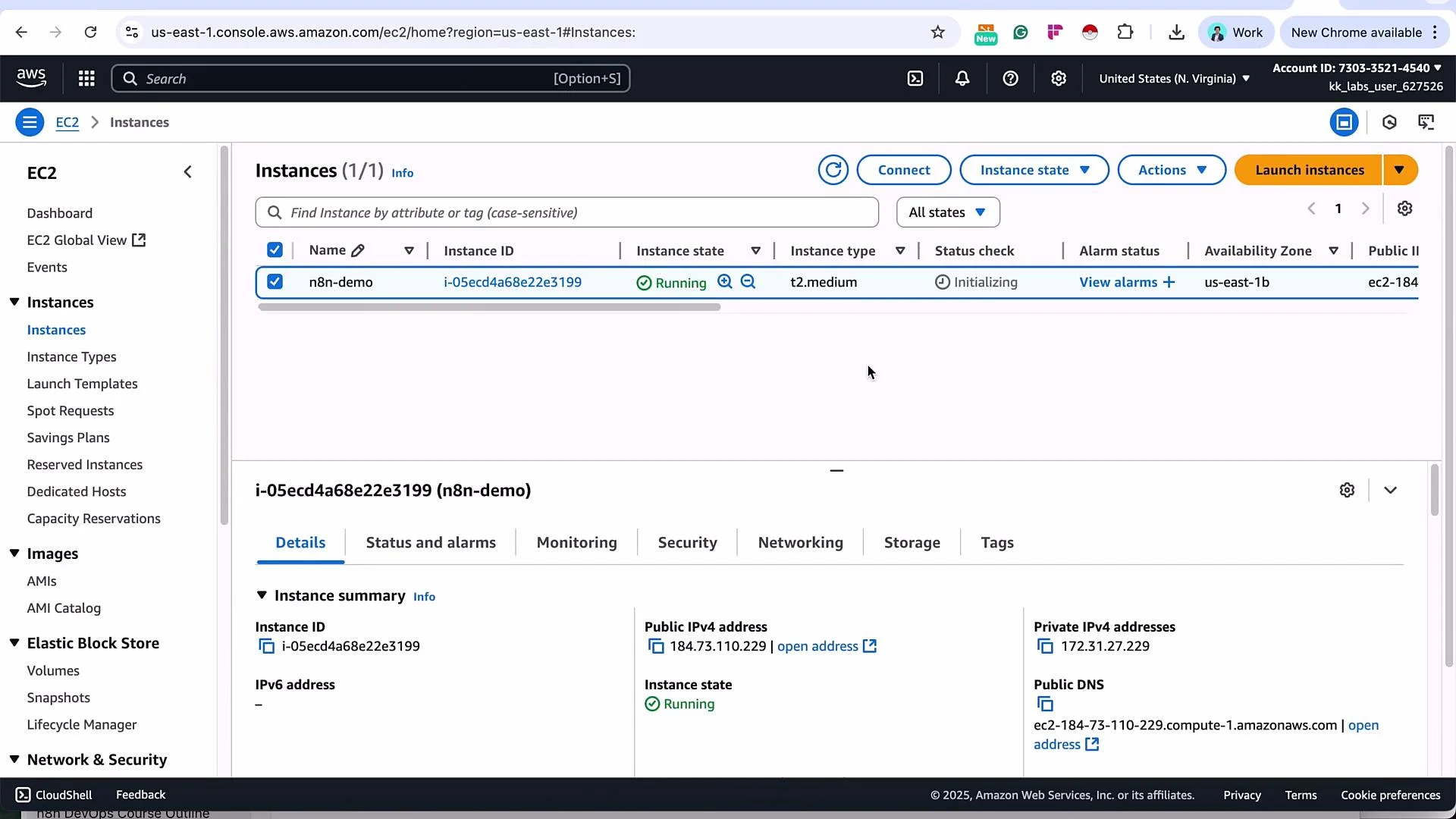Image resolution: width=1456 pixels, height=819 pixels.
Task: Open Chrome extensions puzzle icon
Action: [x=1125, y=32]
